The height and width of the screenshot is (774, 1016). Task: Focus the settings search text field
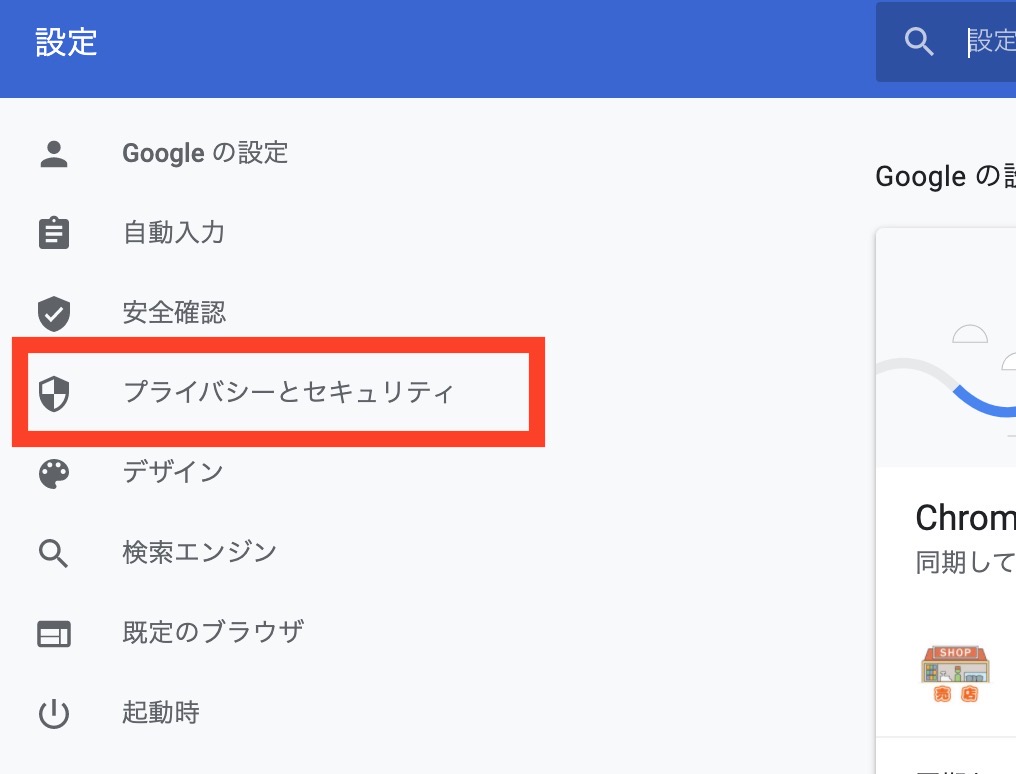click(x=990, y=42)
